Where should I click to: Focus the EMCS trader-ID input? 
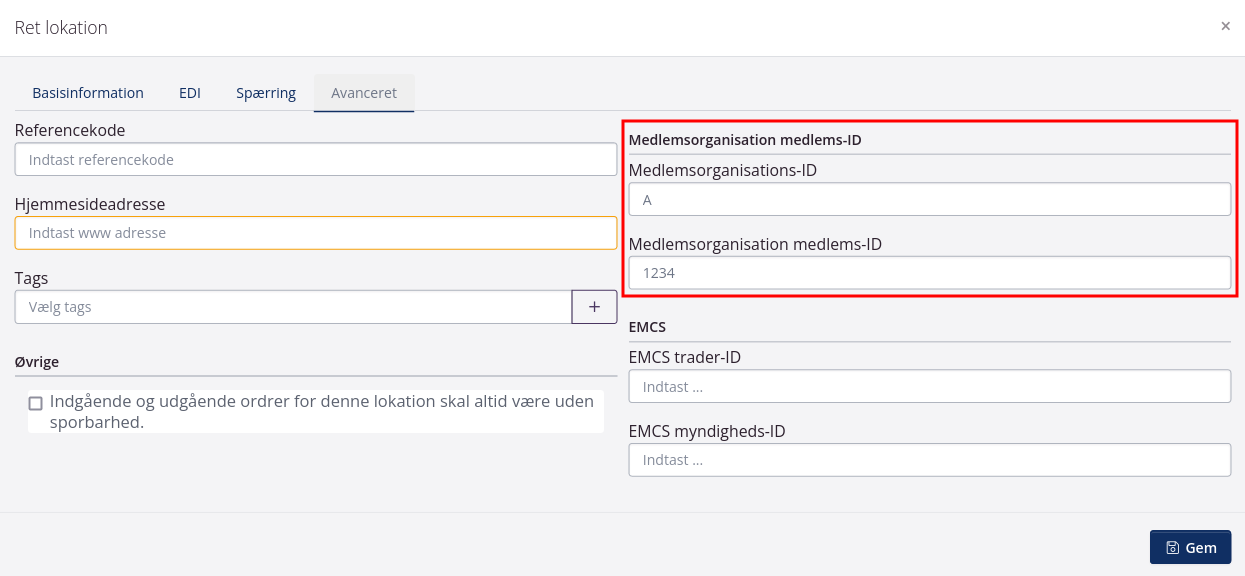pos(929,386)
